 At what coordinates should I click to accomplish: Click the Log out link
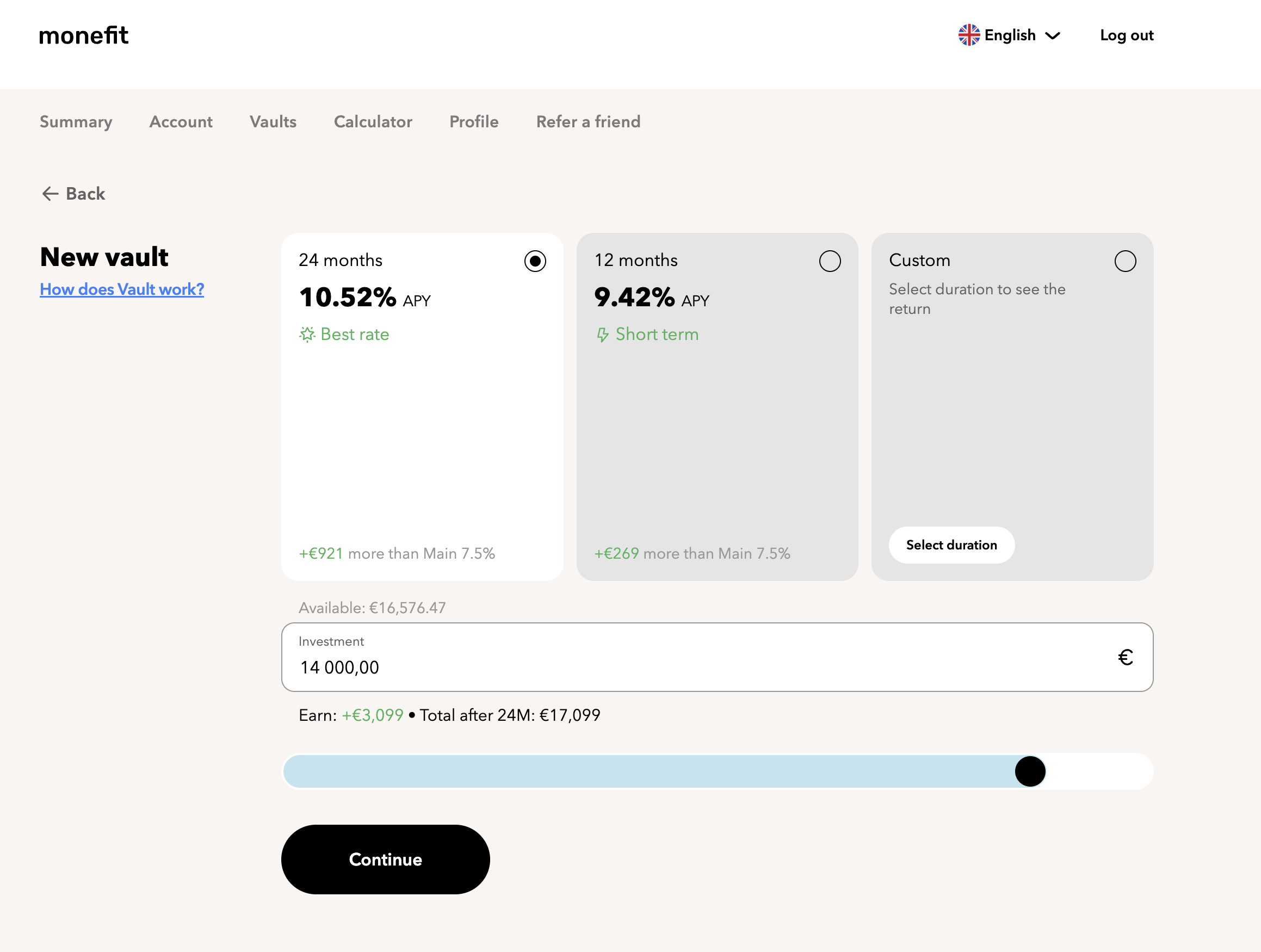[1127, 35]
